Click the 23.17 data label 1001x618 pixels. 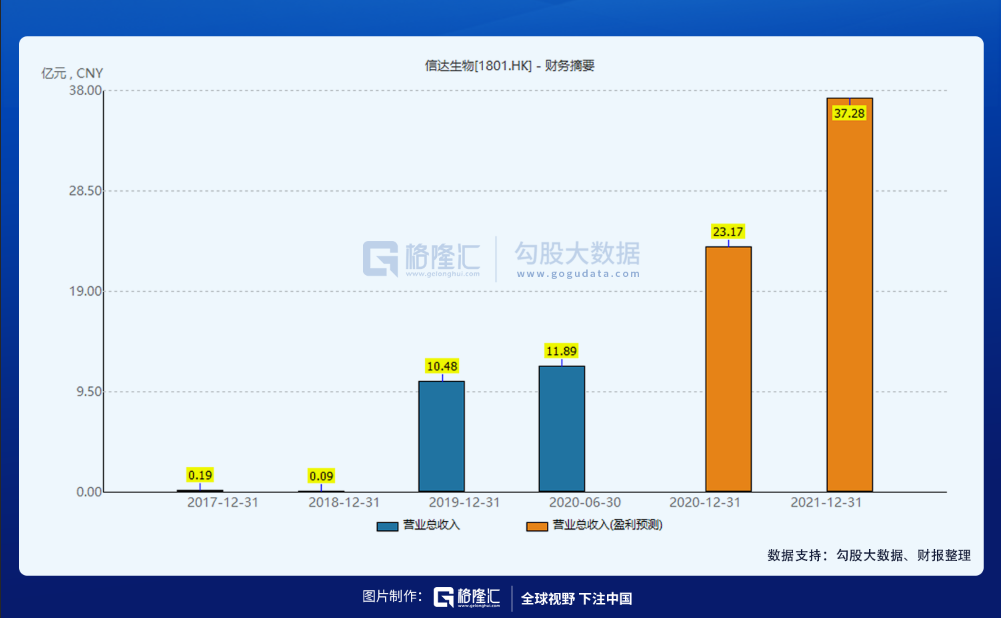[728, 232]
